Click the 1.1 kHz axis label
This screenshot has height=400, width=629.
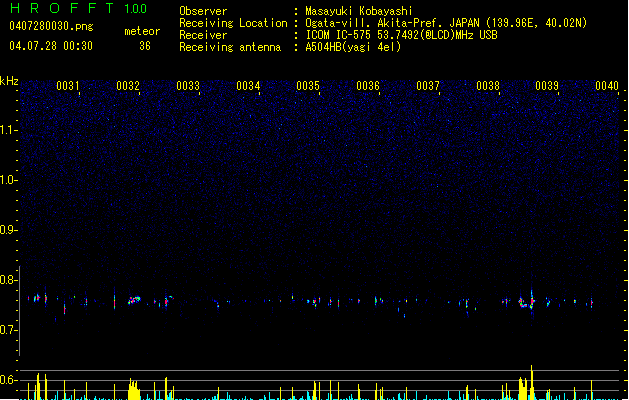tap(9, 130)
